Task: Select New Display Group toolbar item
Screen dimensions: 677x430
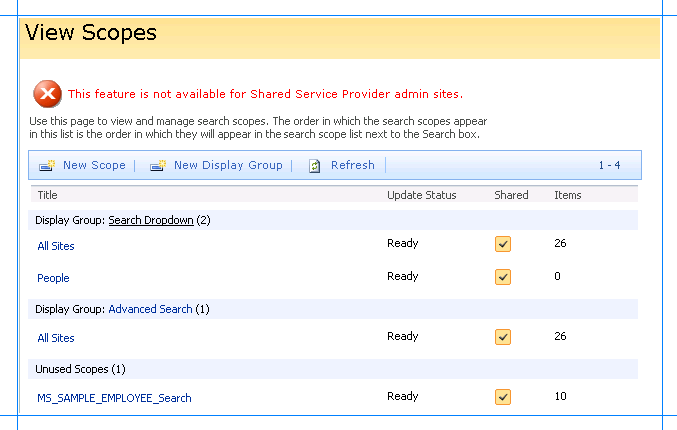Action: point(228,165)
